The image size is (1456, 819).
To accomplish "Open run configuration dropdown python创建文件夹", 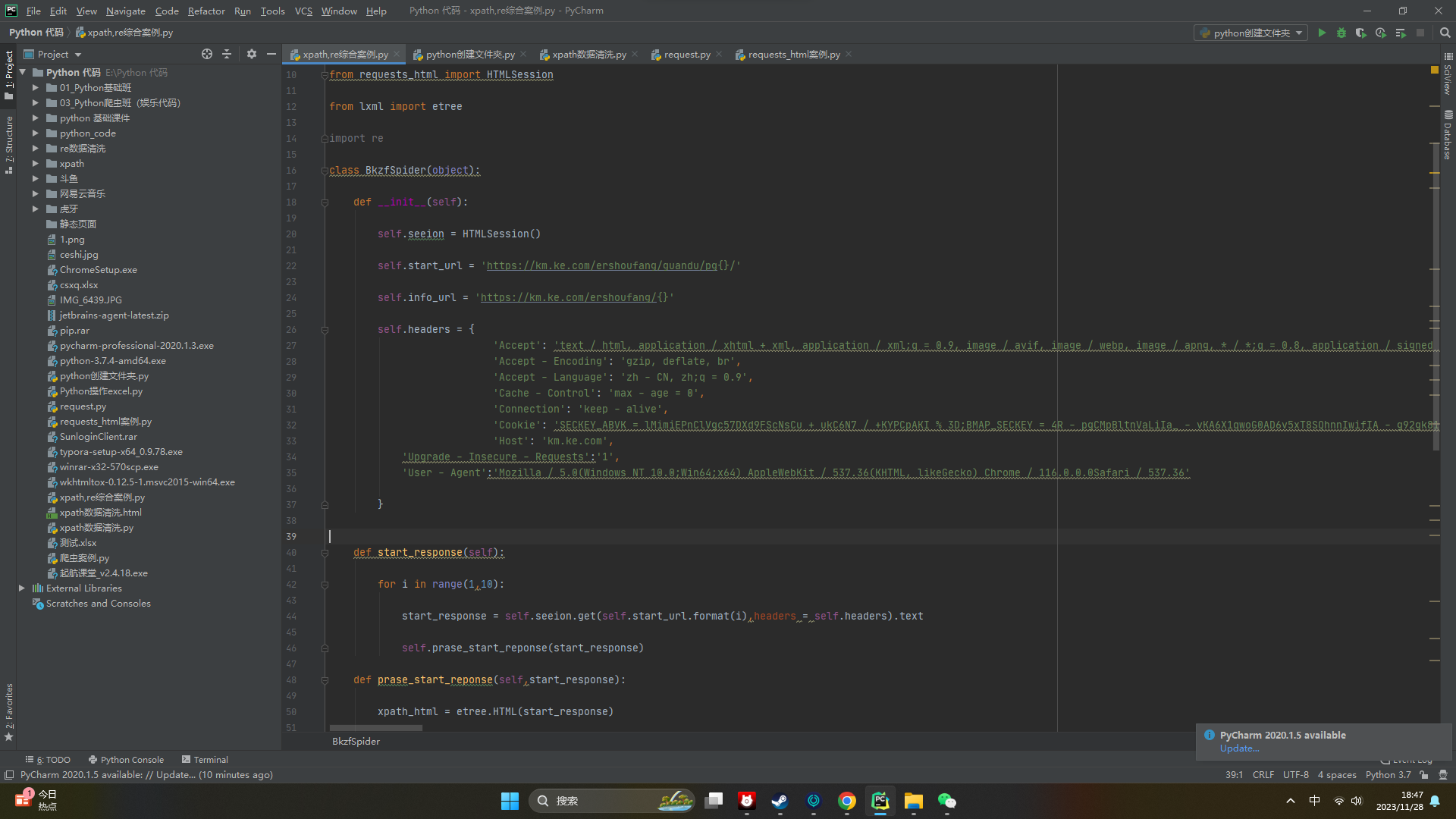I will tap(1251, 33).
